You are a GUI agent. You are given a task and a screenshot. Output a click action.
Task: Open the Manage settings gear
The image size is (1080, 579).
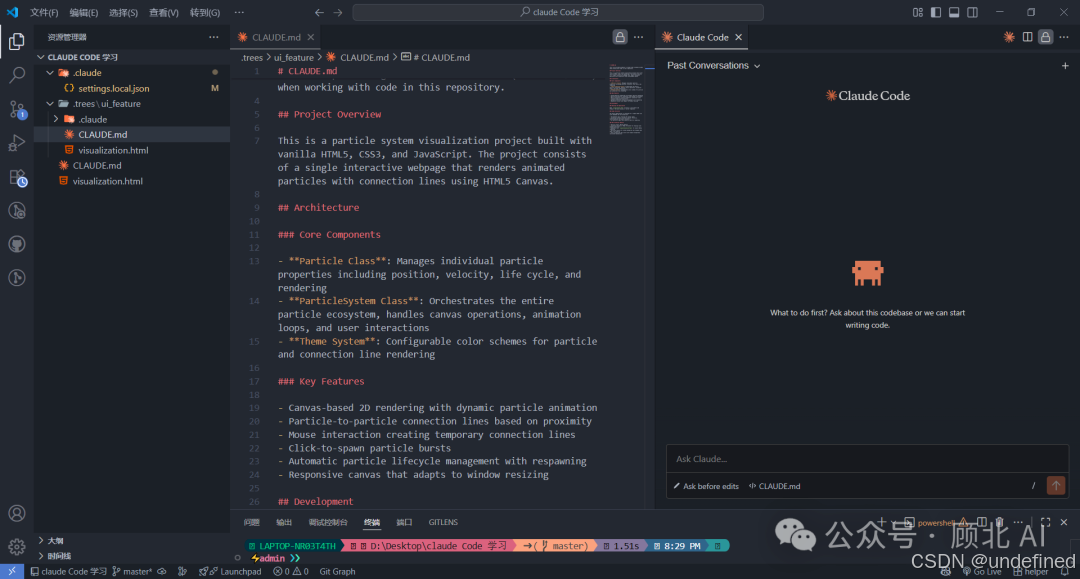[17, 547]
